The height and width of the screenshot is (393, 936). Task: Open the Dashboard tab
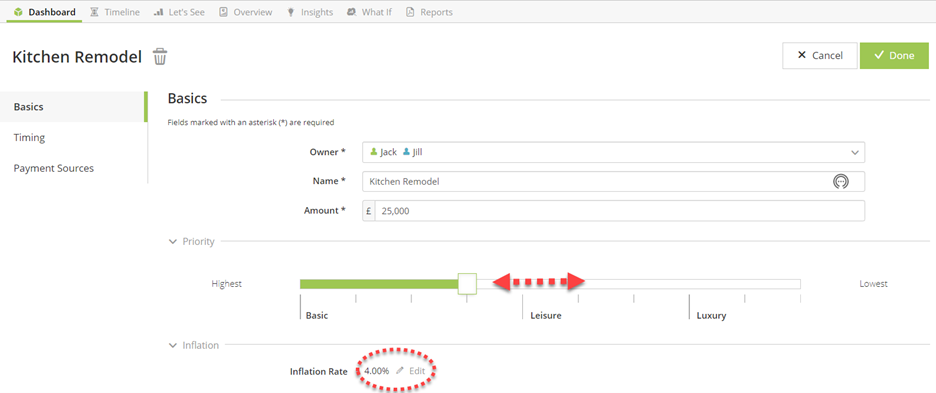[x=45, y=12]
